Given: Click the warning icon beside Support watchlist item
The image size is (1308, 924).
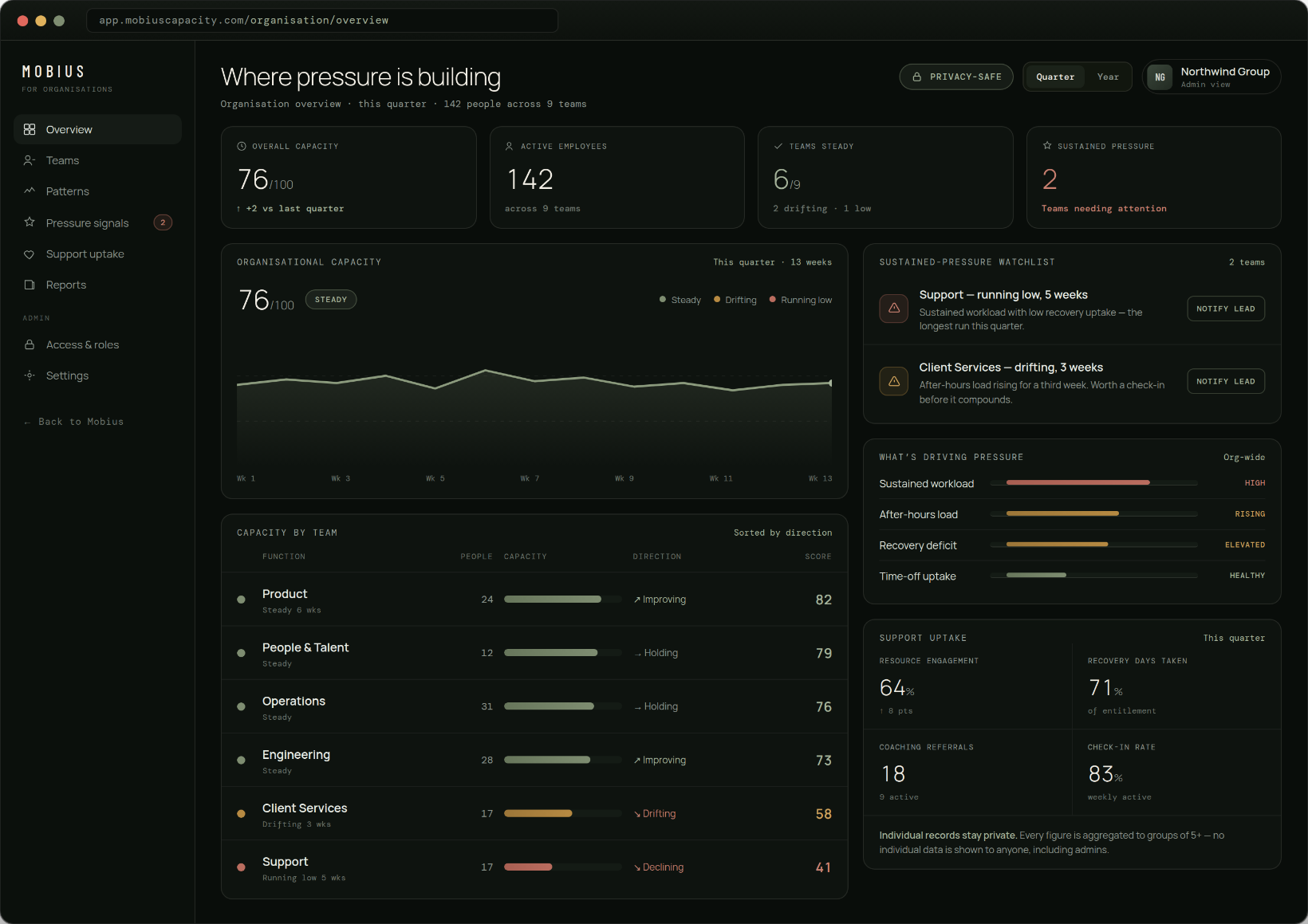Looking at the screenshot, I should coord(894,309).
